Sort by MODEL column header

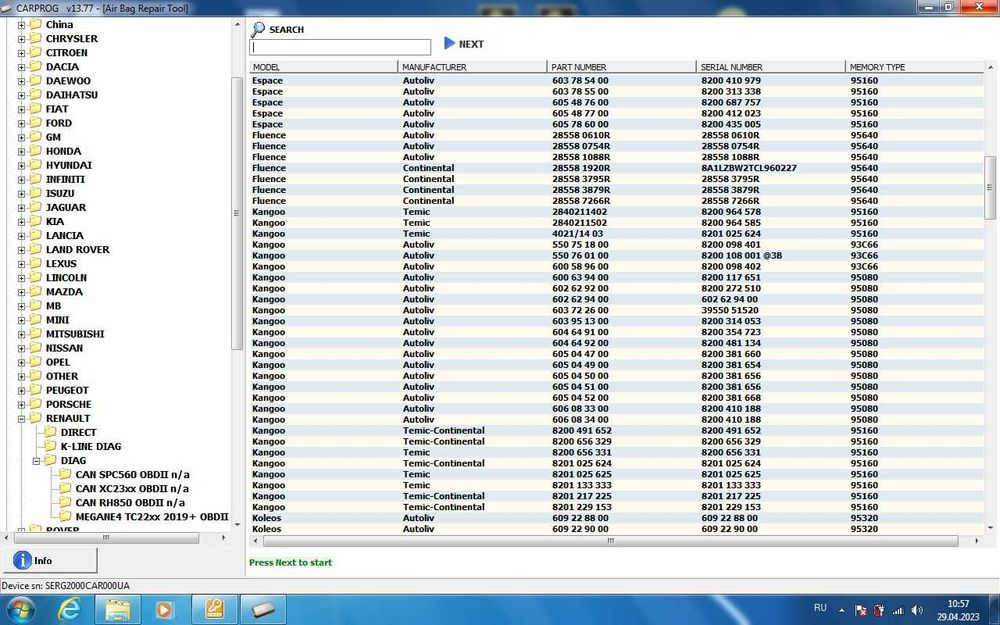323,67
